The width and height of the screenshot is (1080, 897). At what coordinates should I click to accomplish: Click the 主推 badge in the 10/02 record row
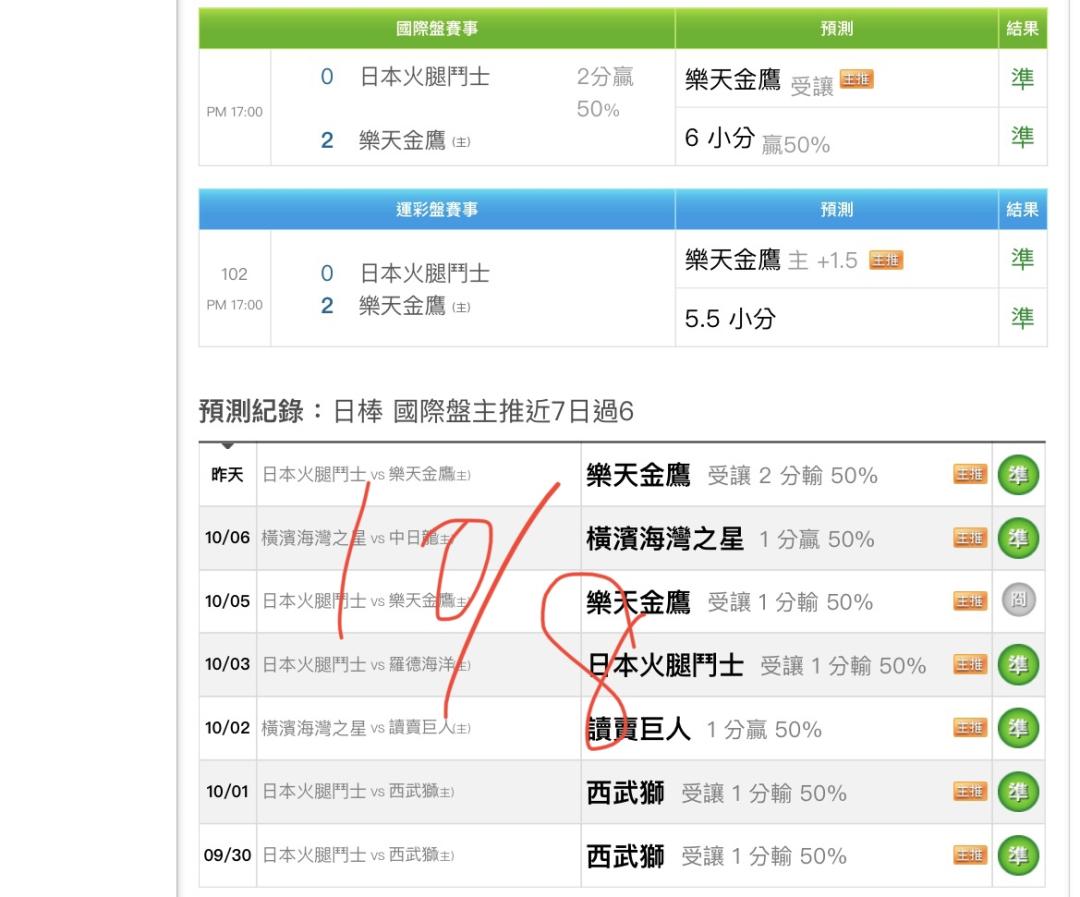pyautogui.click(x=970, y=728)
